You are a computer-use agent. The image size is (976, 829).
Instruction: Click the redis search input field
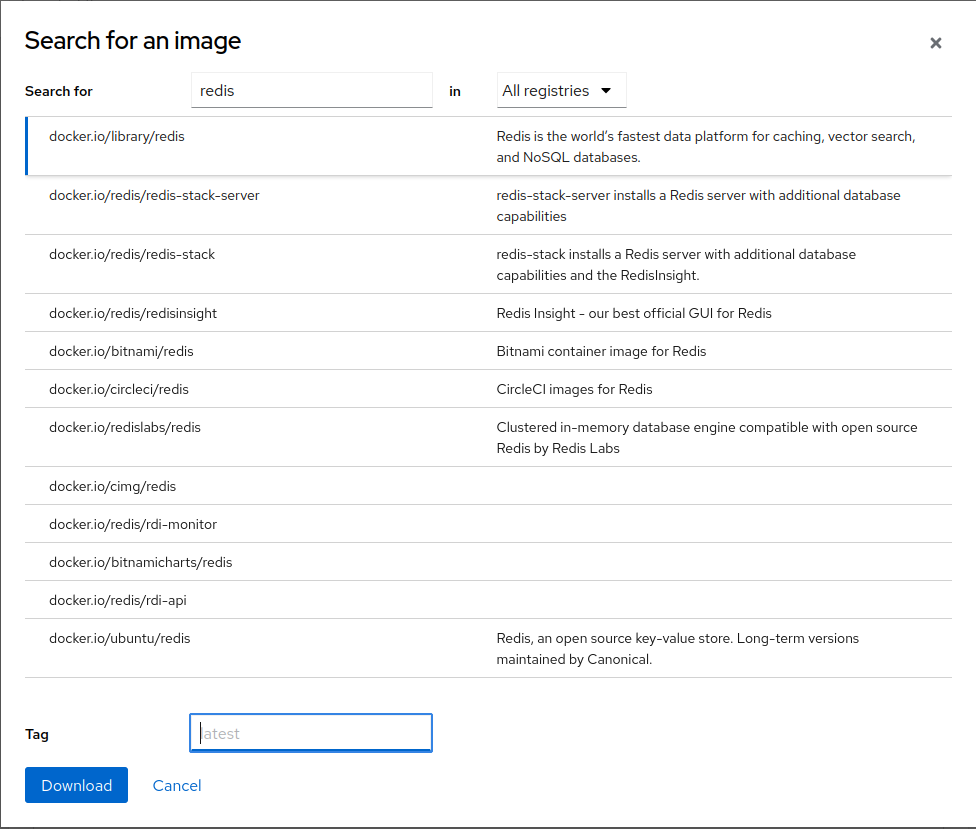coord(311,90)
